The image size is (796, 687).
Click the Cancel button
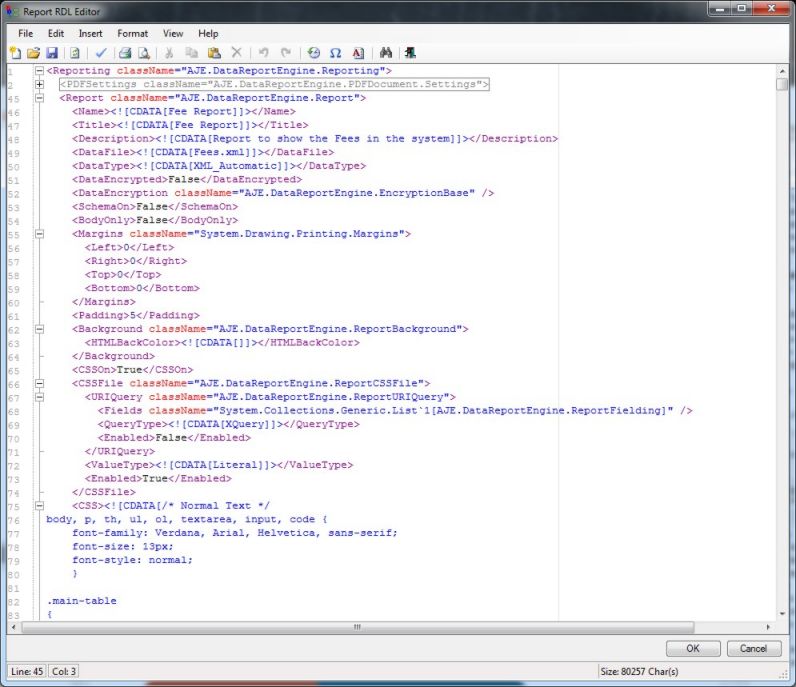(753, 648)
